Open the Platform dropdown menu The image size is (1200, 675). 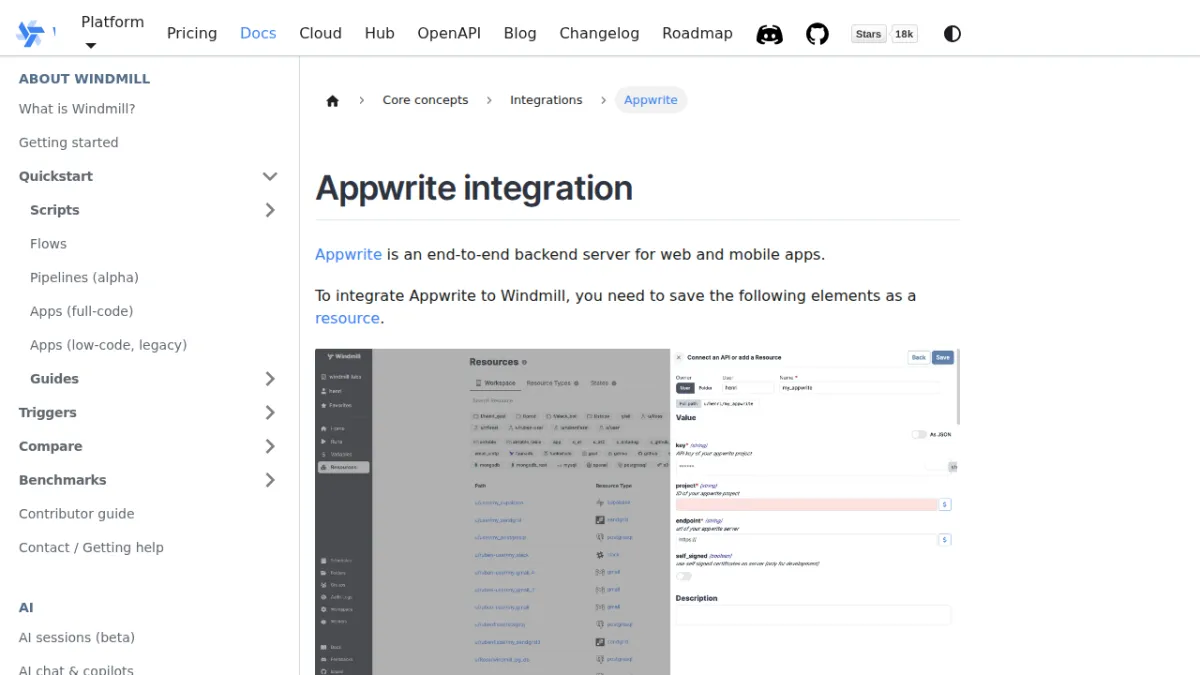pos(112,33)
